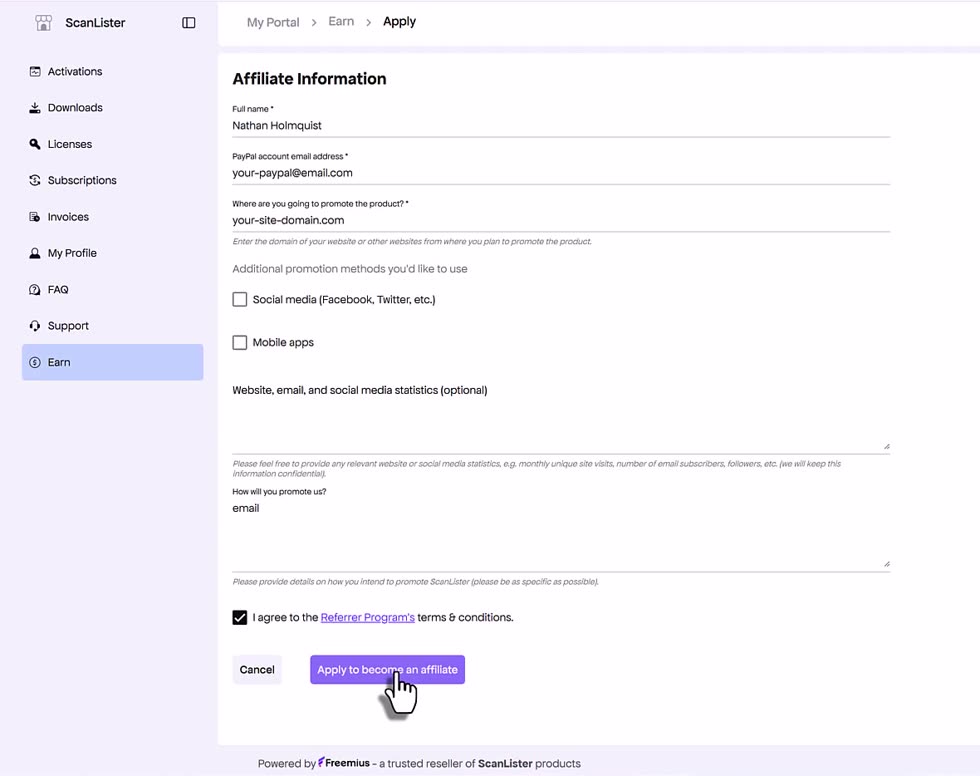Click the How will you promote us textarea
Screen dimensions: 980x776
click(x=561, y=535)
